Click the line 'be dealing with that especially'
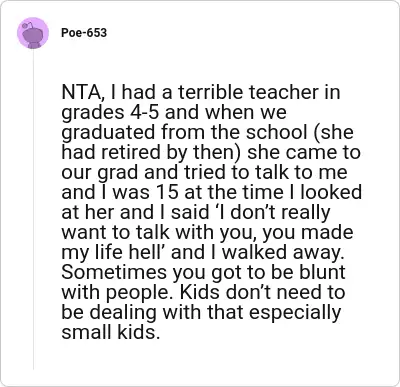The height and width of the screenshot is (387, 400). [201, 312]
